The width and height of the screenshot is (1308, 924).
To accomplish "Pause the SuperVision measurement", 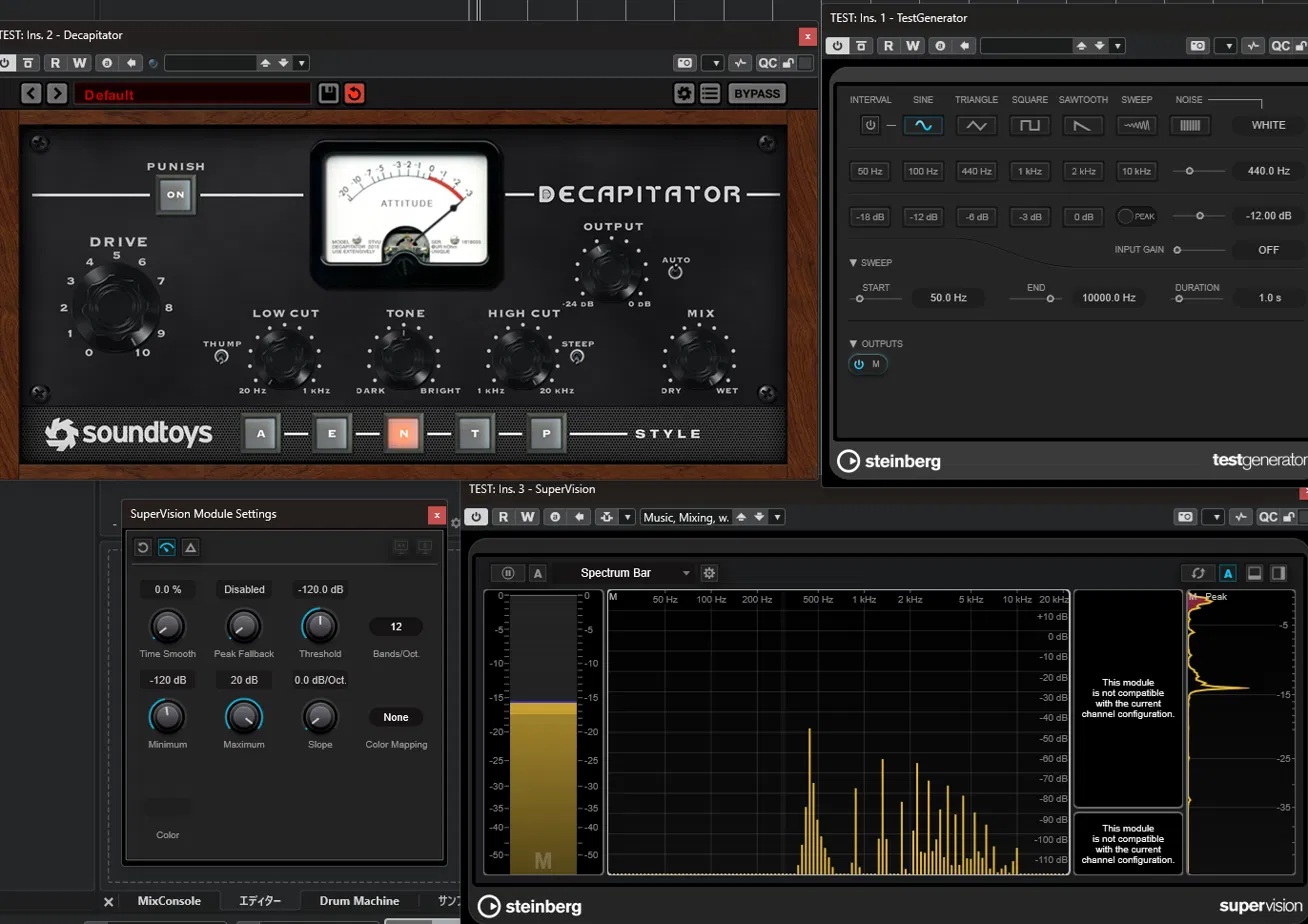I will coord(508,573).
